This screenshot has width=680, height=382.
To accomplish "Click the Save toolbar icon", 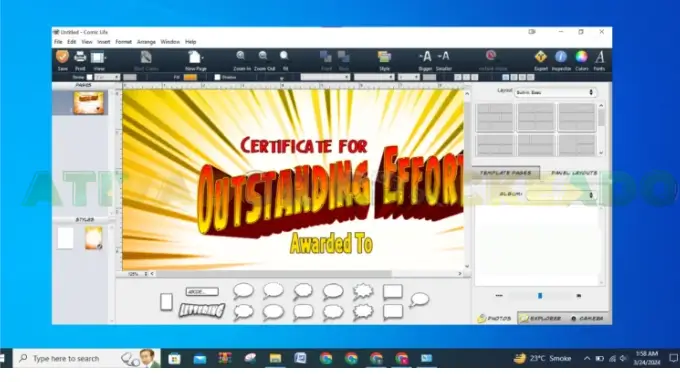I will pos(62,57).
